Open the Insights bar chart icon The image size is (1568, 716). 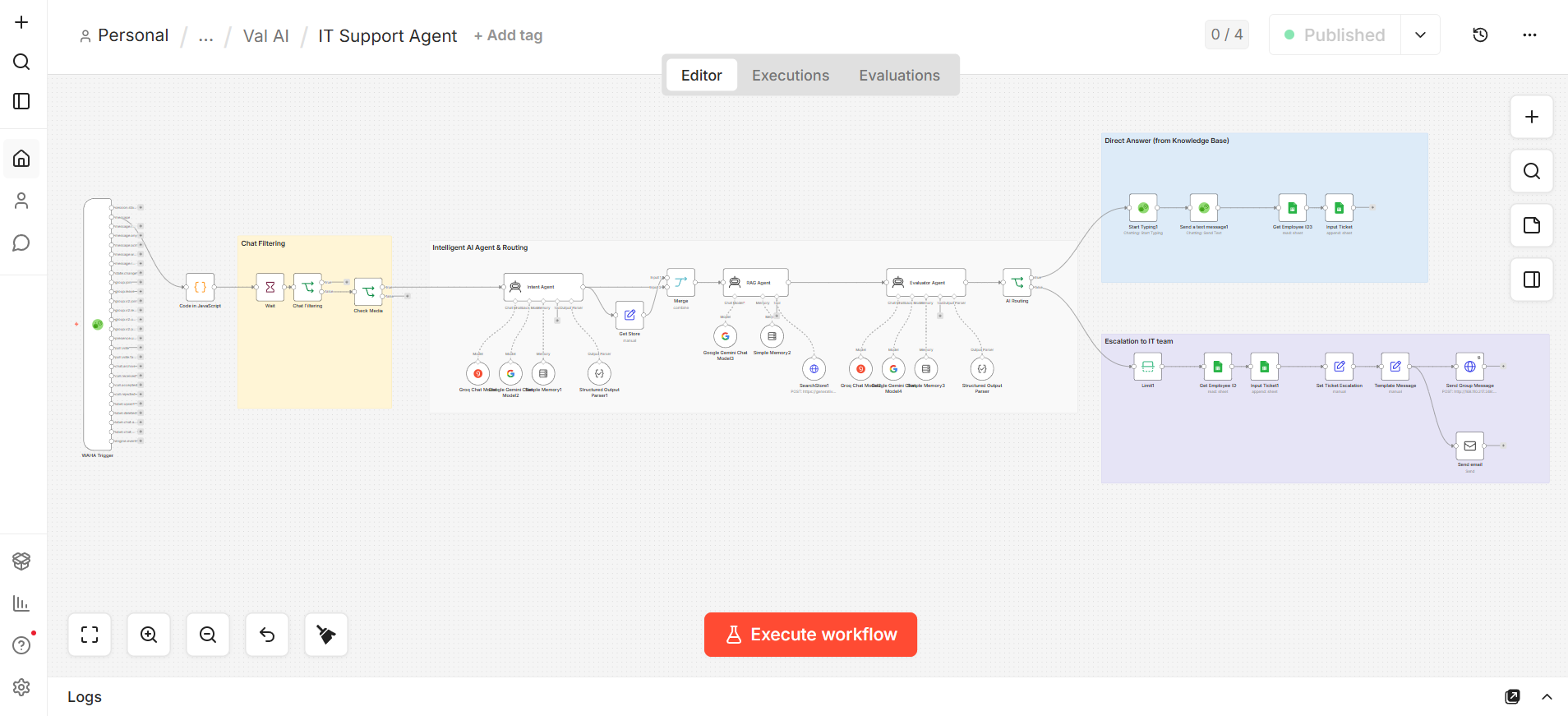pos(21,603)
